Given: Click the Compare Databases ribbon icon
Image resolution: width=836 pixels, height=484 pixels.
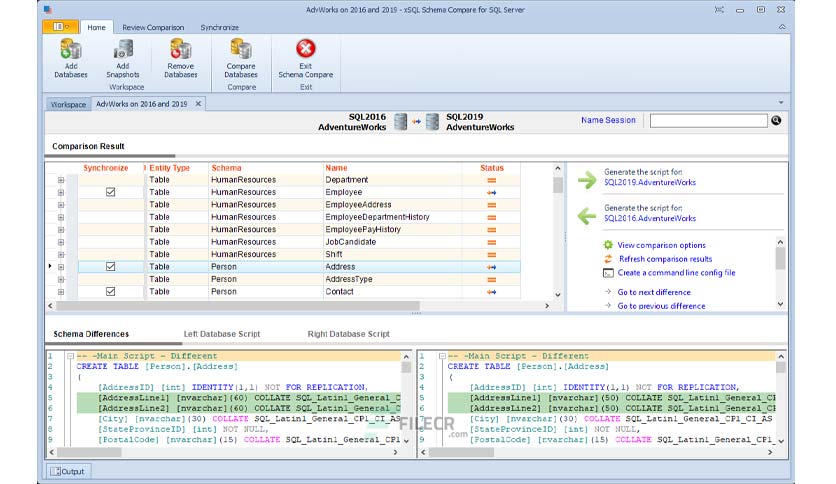Looking at the screenshot, I should click(240, 49).
